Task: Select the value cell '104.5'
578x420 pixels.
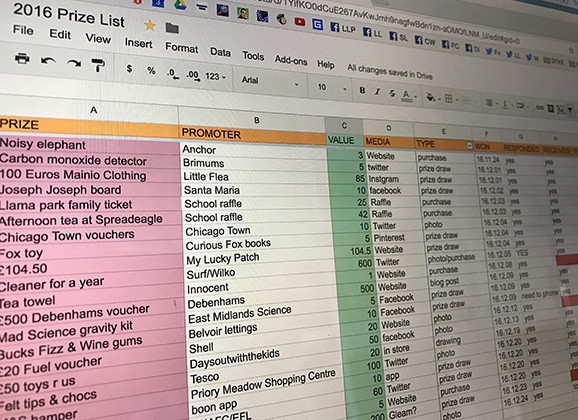Action: 354,251
